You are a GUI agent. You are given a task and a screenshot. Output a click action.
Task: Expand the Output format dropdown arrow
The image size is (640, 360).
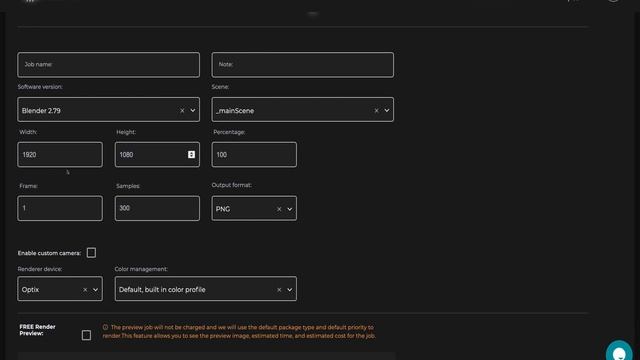pyautogui.click(x=289, y=209)
